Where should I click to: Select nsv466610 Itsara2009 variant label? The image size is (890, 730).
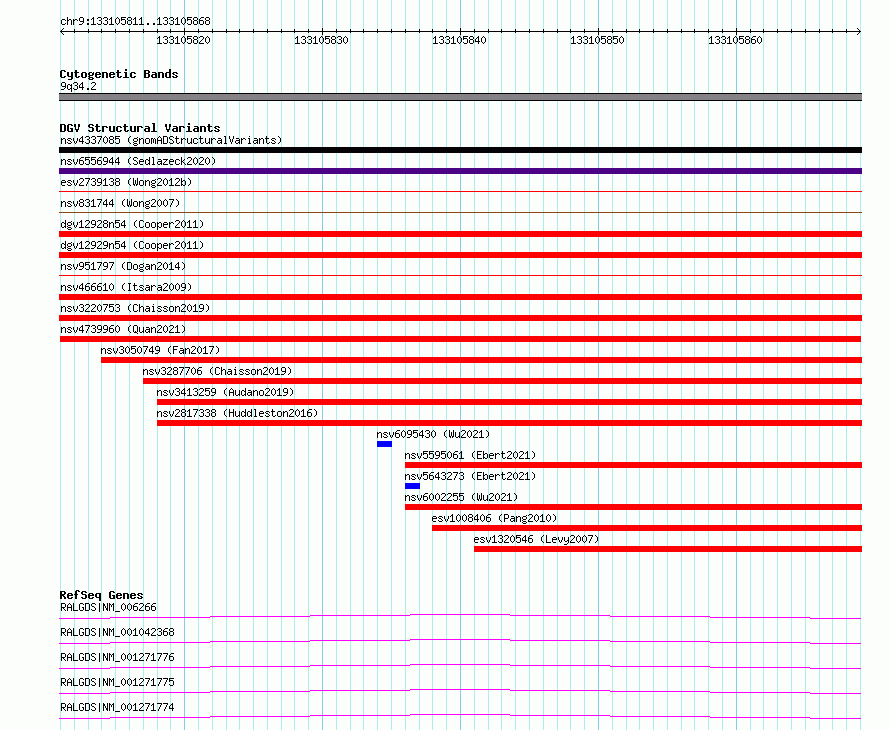pyautogui.click(x=126, y=287)
